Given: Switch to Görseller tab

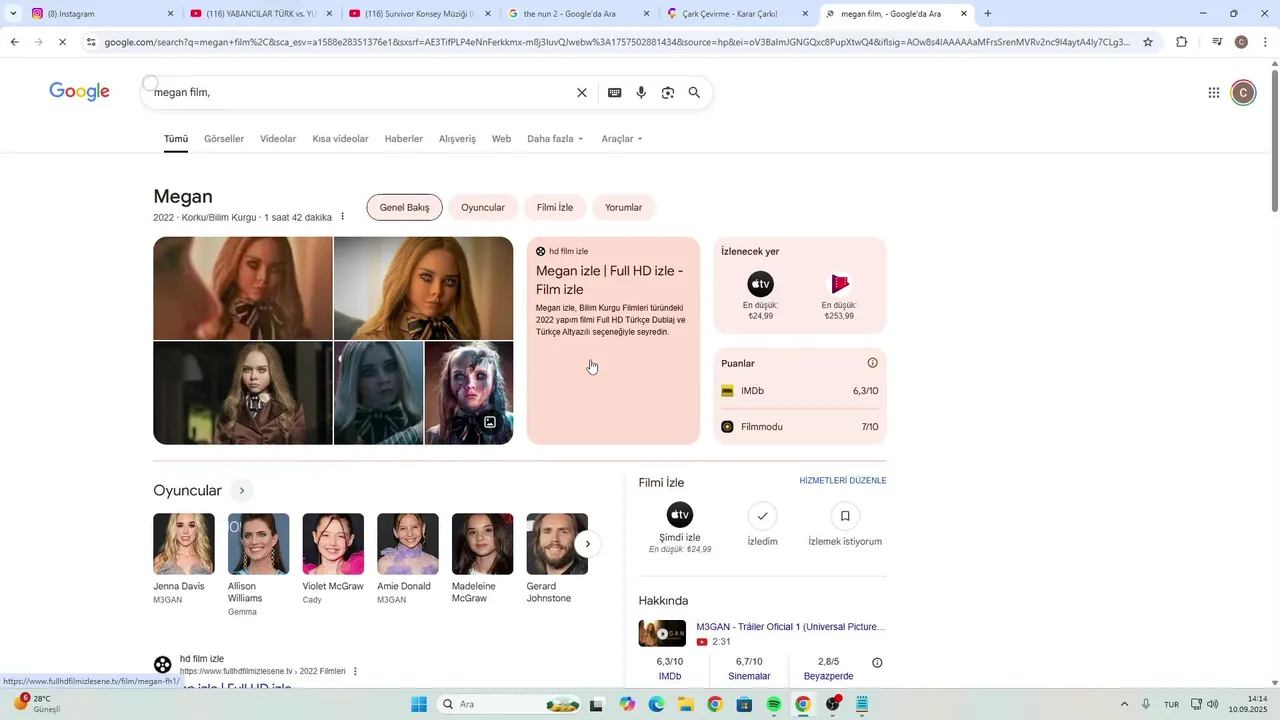Looking at the screenshot, I should coord(224,139).
